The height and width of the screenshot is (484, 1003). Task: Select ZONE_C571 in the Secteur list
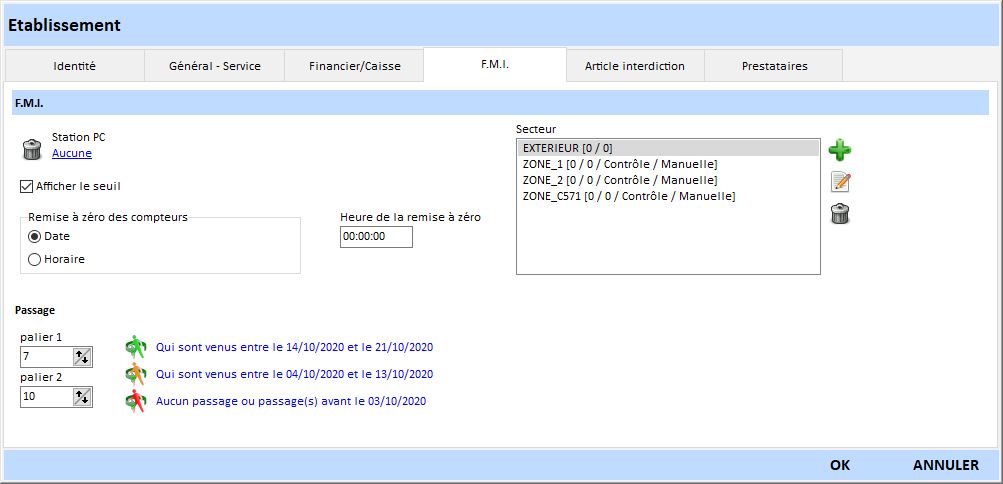[628, 196]
